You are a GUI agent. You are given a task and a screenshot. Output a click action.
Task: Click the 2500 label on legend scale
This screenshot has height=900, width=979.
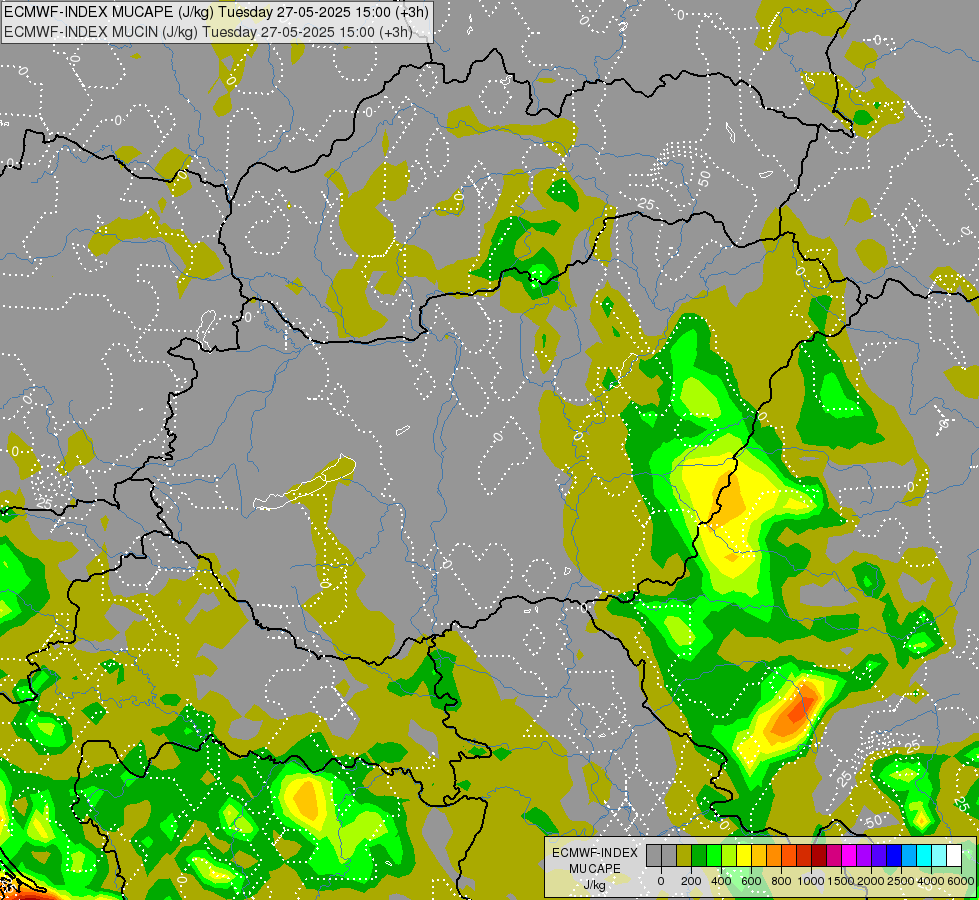click(901, 881)
